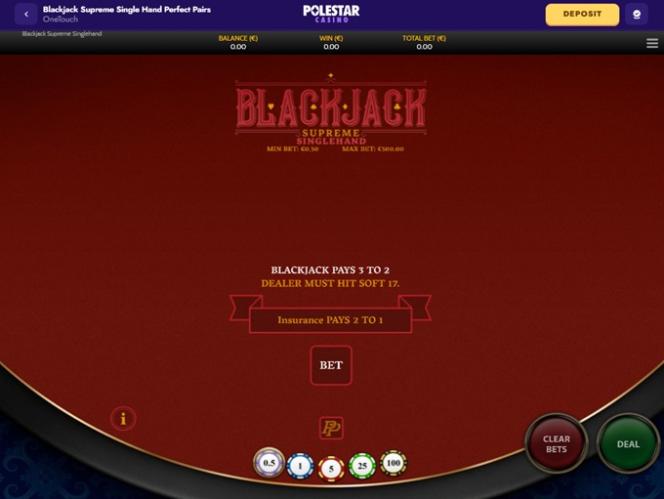Click the Polestar Casino logo
This screenshot has width=664, height=499.
331,13
